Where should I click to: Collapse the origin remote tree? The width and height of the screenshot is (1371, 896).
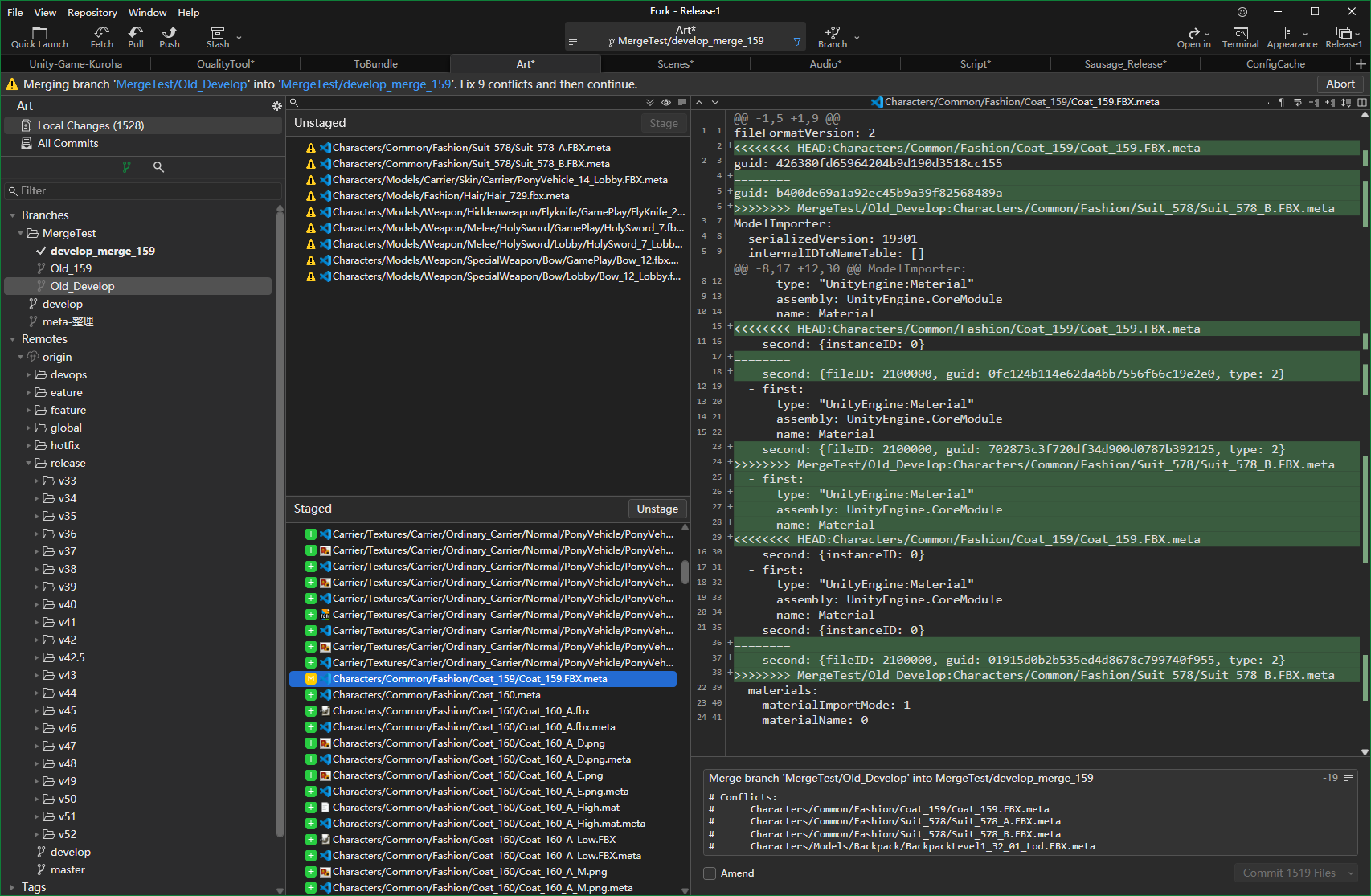(x=21, y=357)
